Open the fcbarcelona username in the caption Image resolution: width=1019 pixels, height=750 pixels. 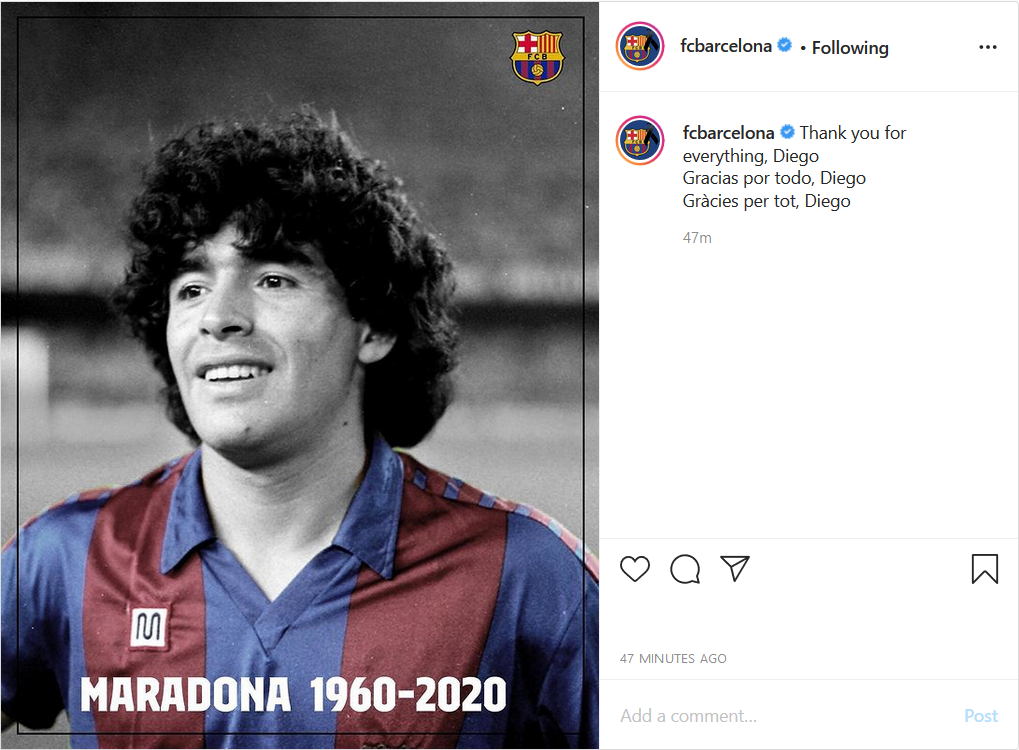click(x=729, y=133)
